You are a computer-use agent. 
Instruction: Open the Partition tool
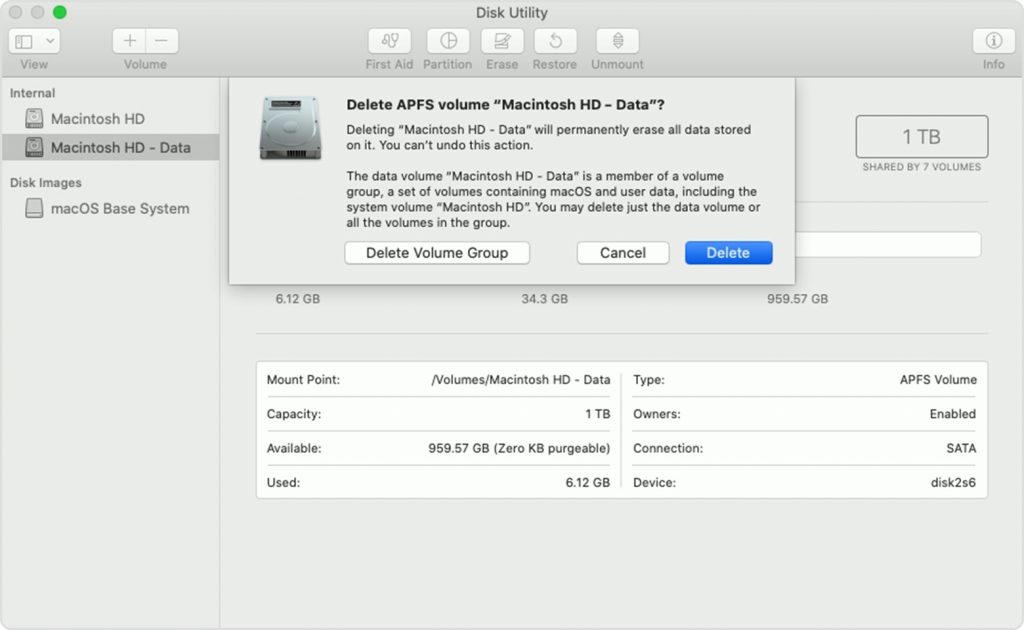(448, 41)
